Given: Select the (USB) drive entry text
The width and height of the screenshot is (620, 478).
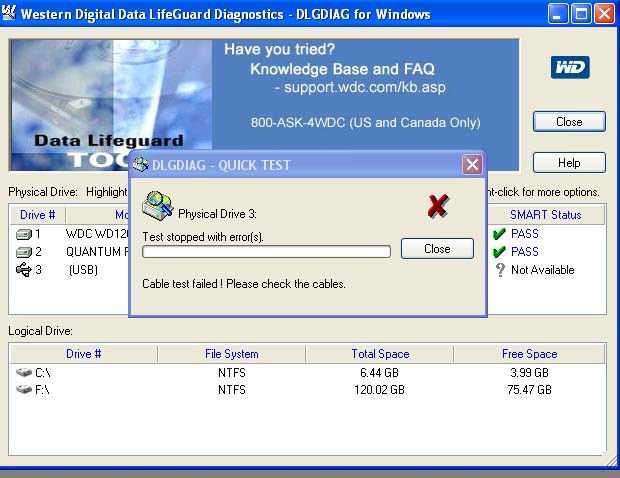Looking at the screenshot, I should click(x=83, y=270).
